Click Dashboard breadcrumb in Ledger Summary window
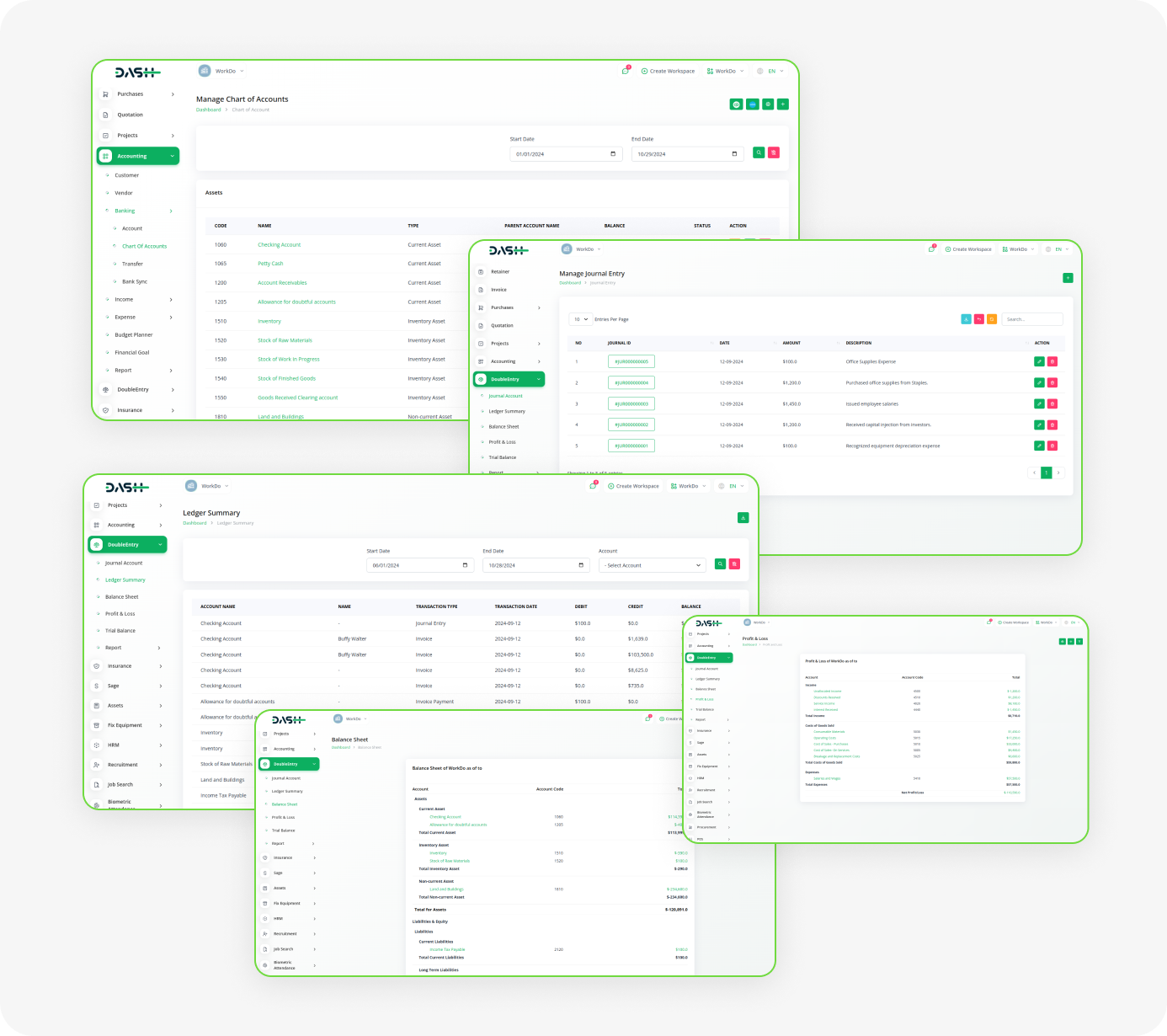1167x1036 pixels. tap(194, 523)
